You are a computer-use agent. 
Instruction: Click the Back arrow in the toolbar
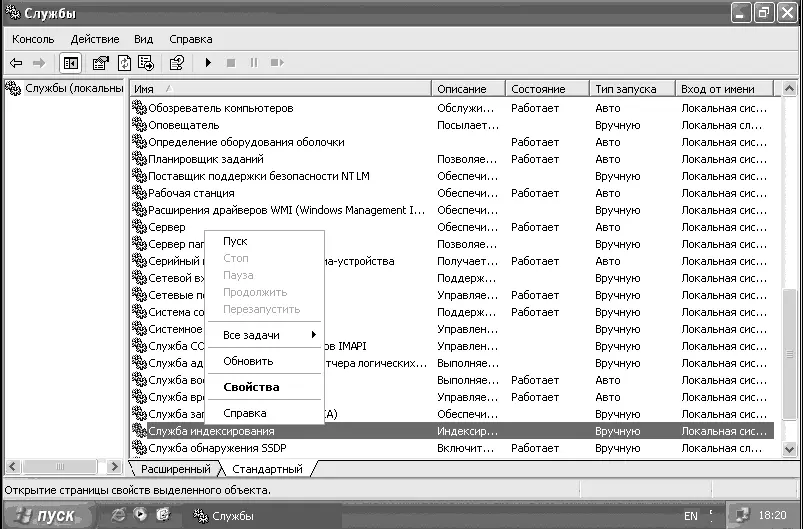(x=16, y=63)
